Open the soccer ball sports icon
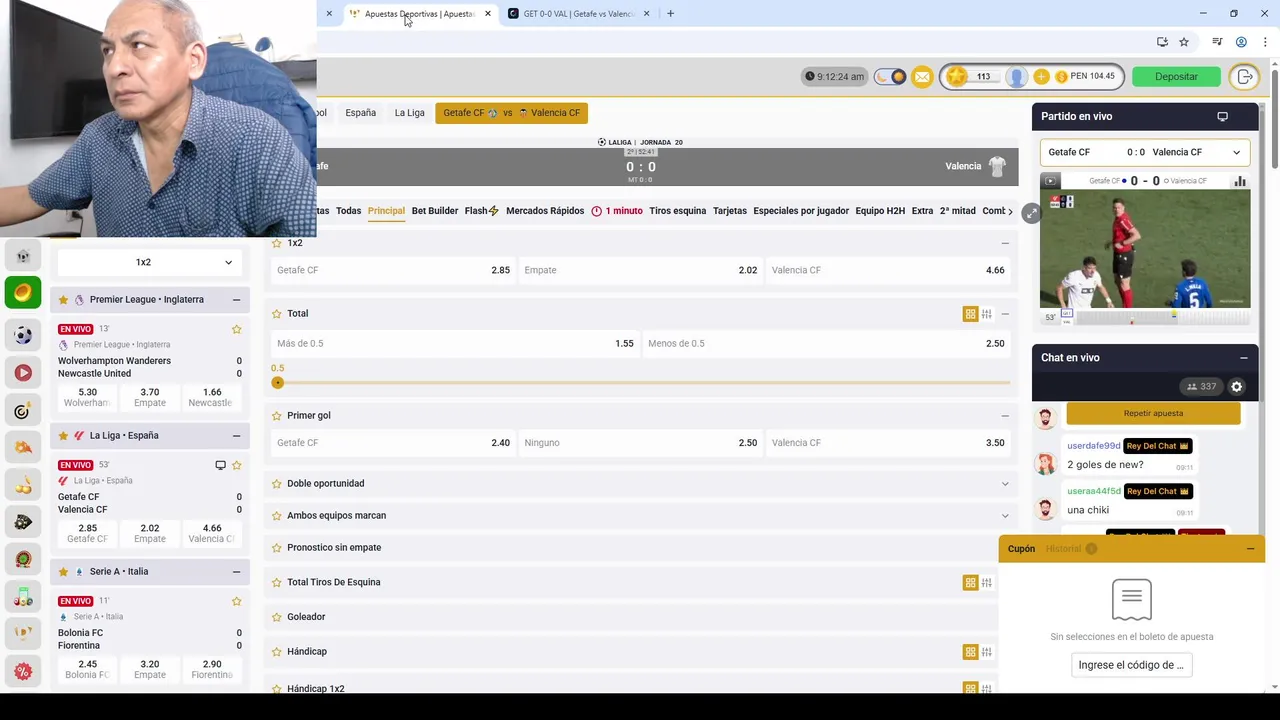The image size is (1280, 720). pyautogui.click(x=23, y=335)
